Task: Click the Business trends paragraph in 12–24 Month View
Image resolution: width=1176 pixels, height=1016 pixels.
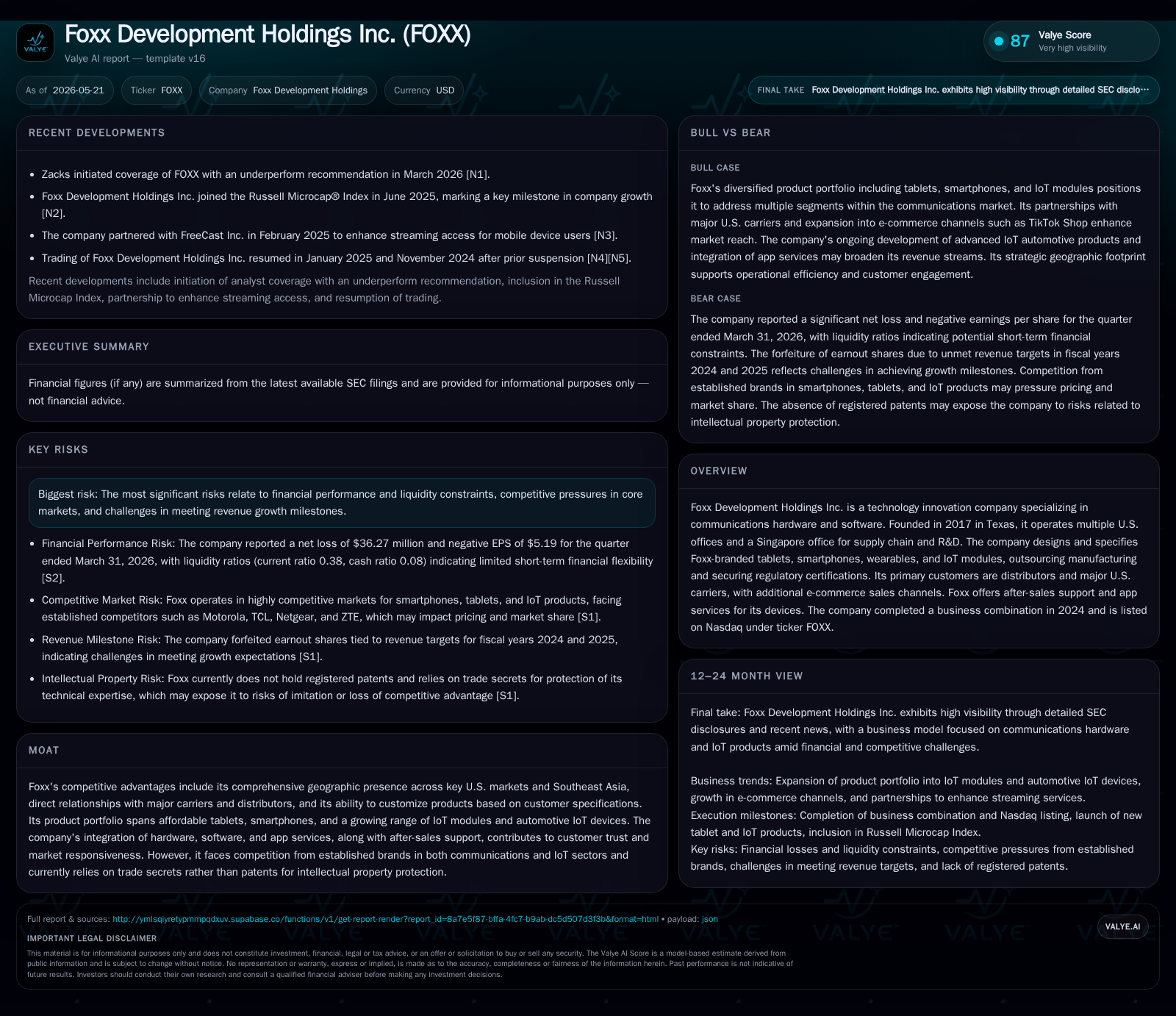Action: point(916,790)
